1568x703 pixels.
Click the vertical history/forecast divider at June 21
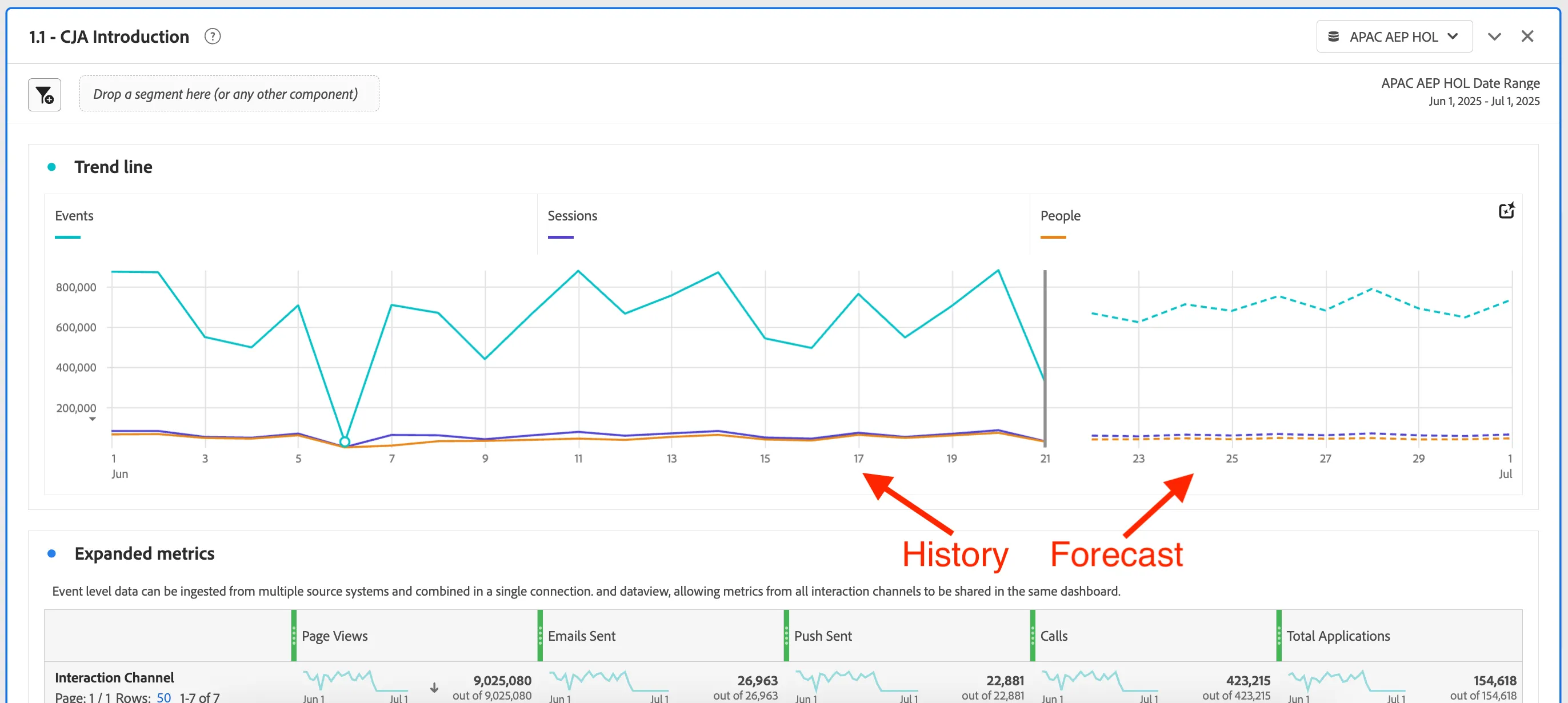(x=1045, y=359)
